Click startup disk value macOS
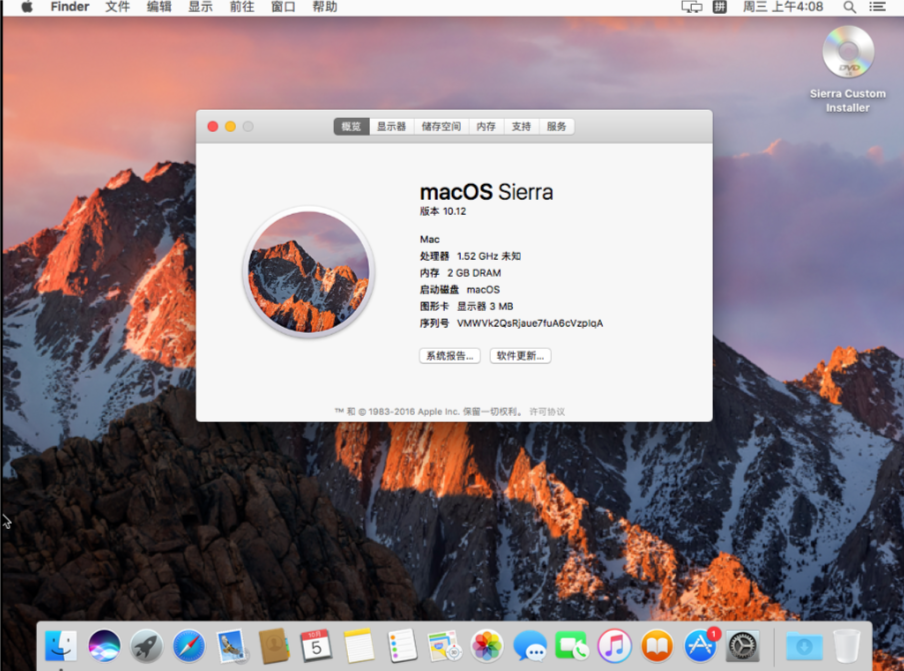The width and height of the screenshot is (904, 671). click(483, 289)
